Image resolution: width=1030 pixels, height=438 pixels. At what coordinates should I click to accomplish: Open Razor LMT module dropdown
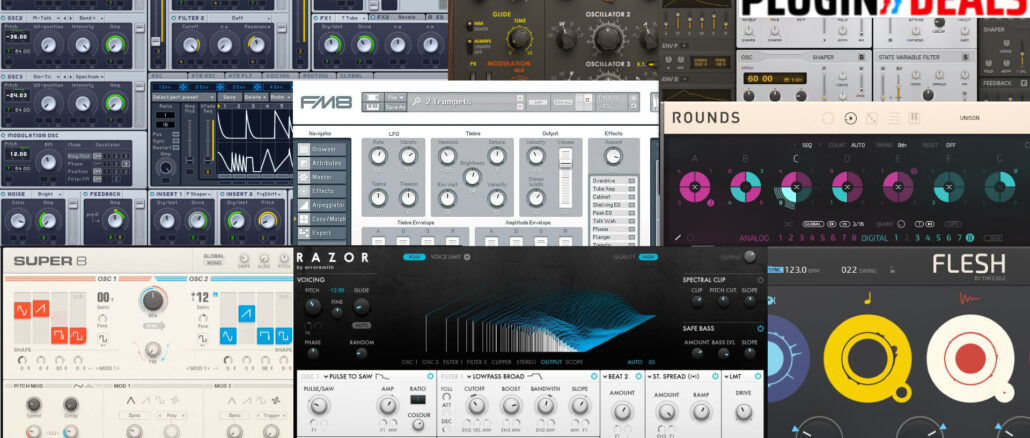(732, 376)
